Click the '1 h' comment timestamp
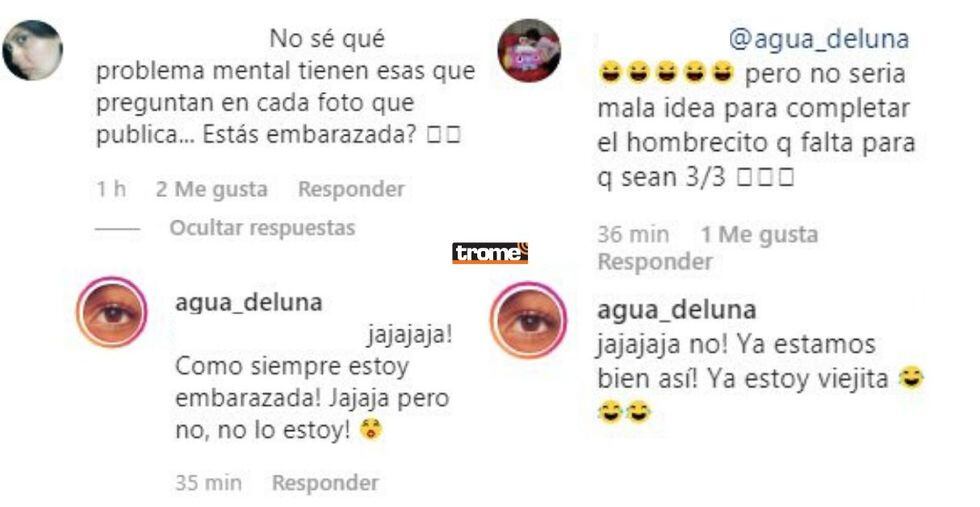The width and height of the screenshot is (980, 507). (x=111, y=189)
